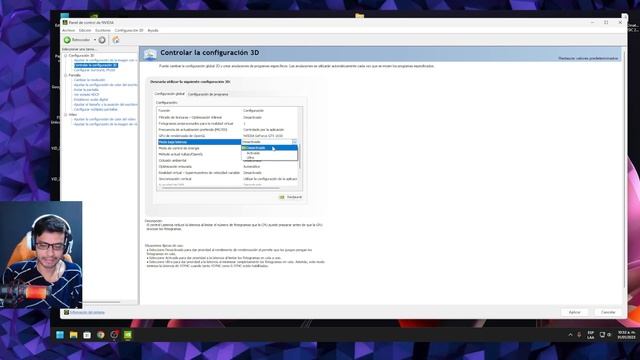Image resolution: width=640 pixels, height=360 pixels.
Task: Open the Configuración 3D menu
Action: pos(129,30)
